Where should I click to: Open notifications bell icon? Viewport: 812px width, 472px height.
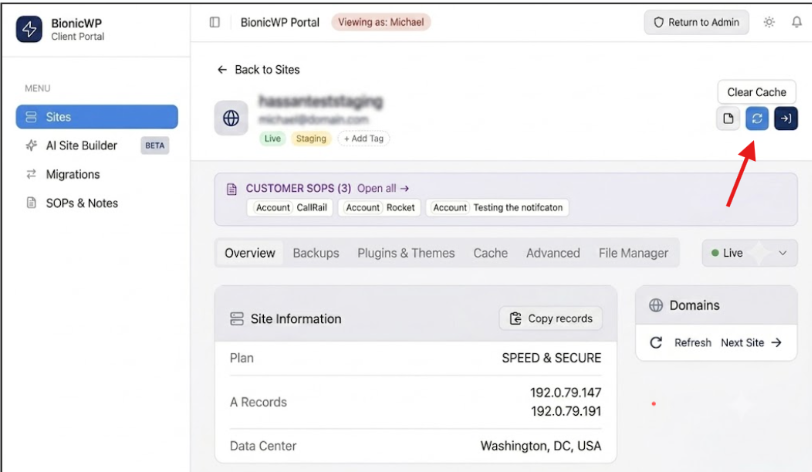[796, 22]
